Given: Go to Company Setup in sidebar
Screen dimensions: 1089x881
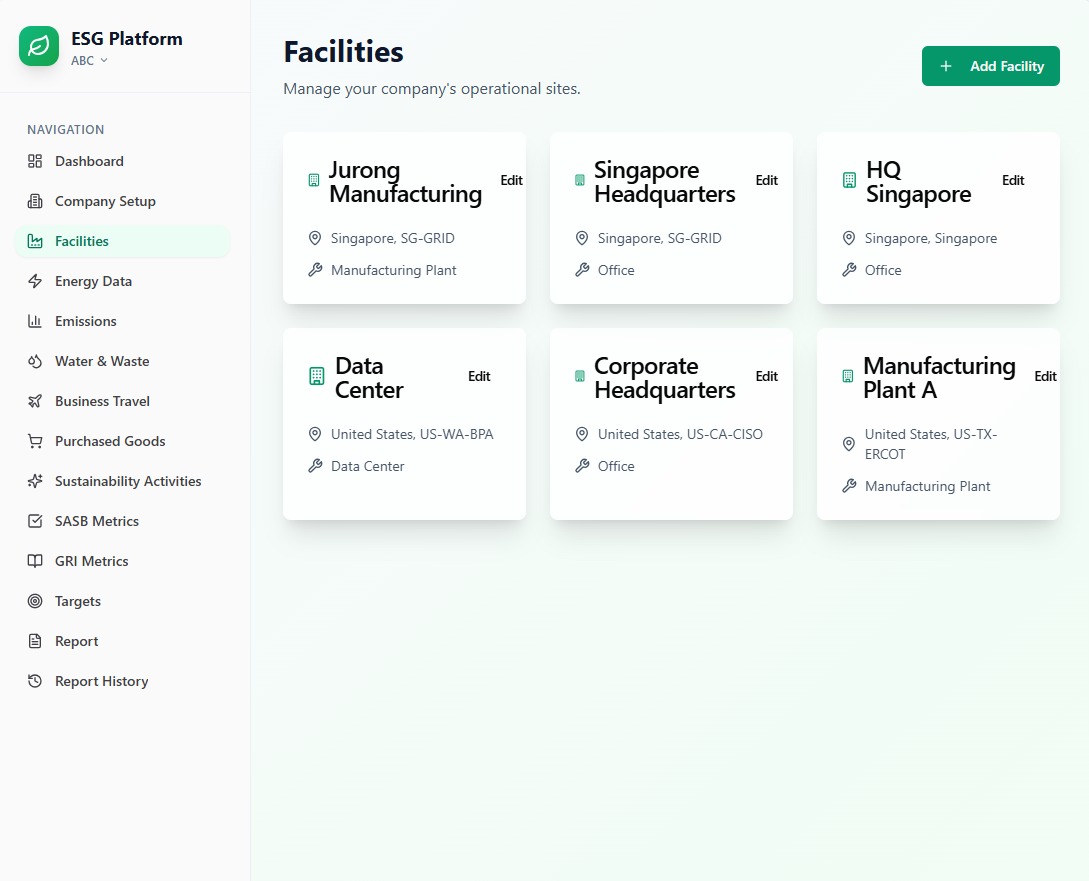Looking at the screenshot, I should tap(105, 201).
